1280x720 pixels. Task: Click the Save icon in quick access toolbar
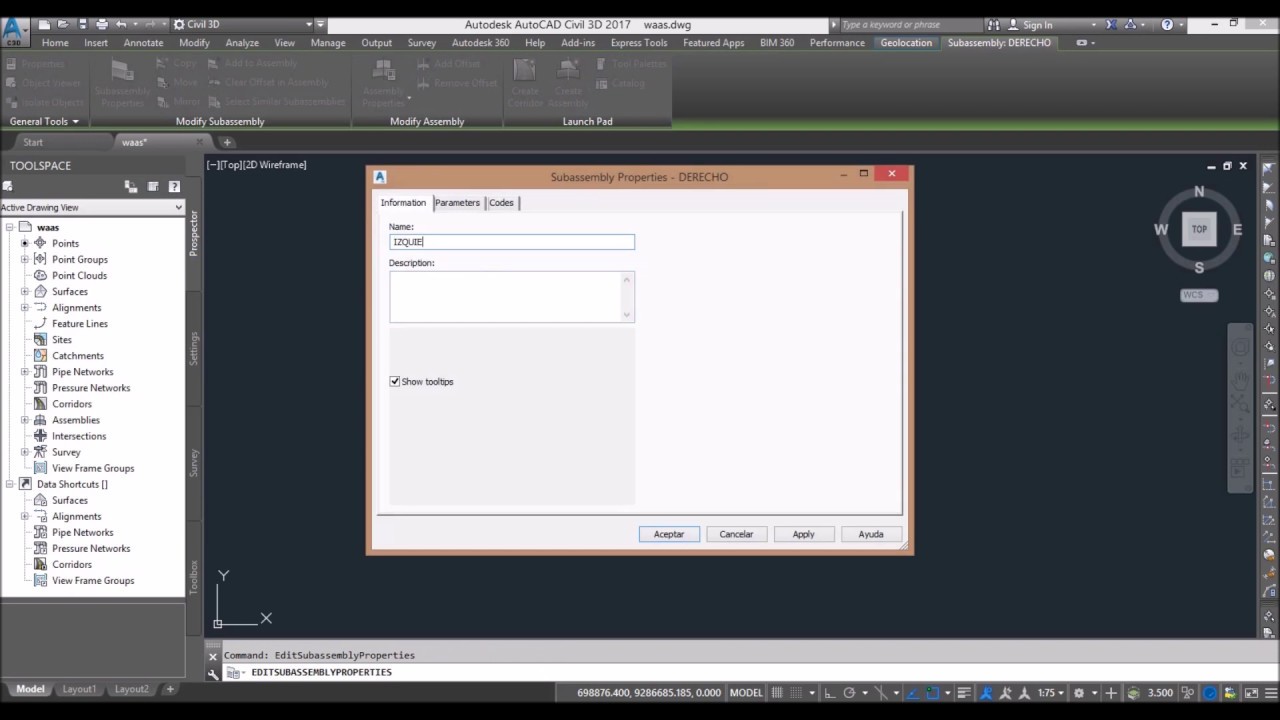tap(82, 24)
